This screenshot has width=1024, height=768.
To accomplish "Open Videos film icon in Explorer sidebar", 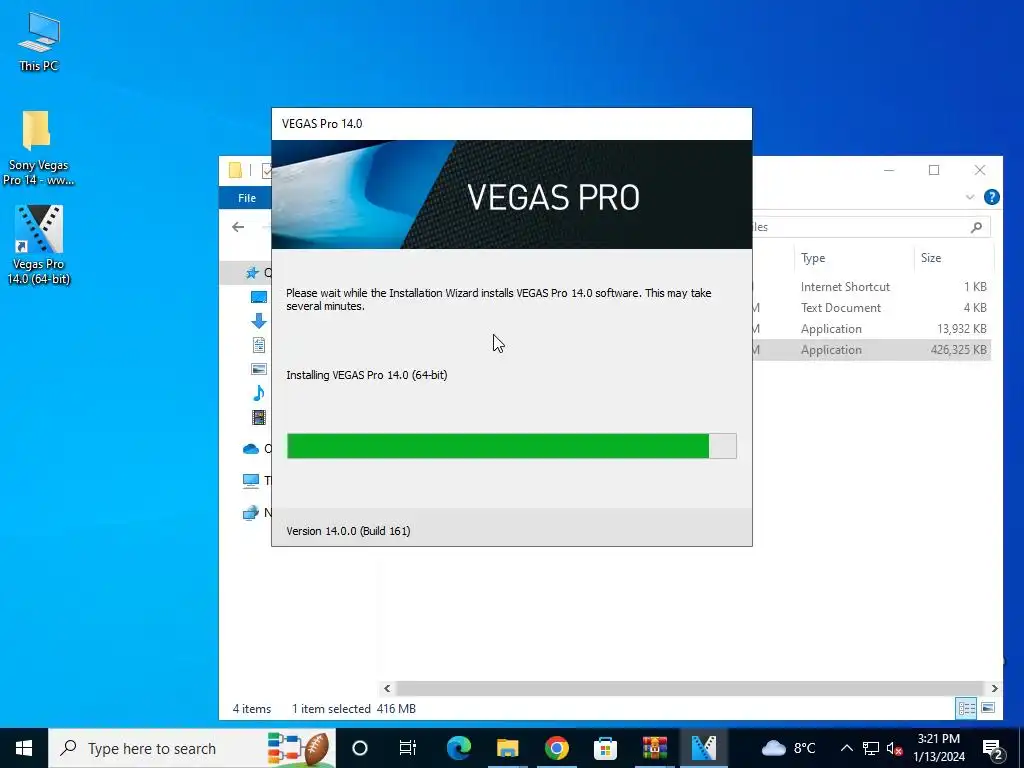I will pyautogui.click(x=259, y=417).
